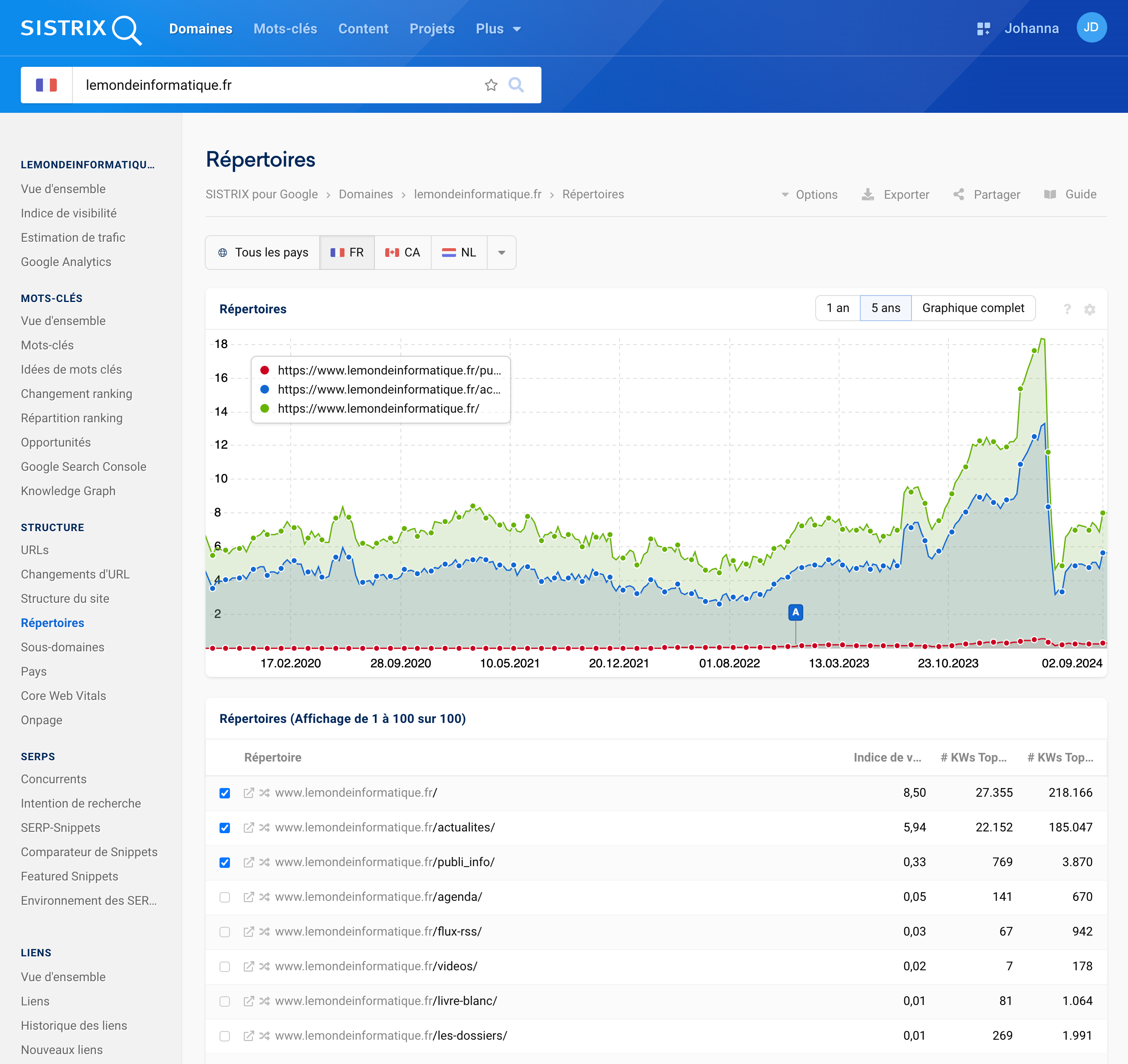Viewport: 1128px width, 1064px height.
Task: Sort by Indice de v... column header
Action: coord(887,758)
